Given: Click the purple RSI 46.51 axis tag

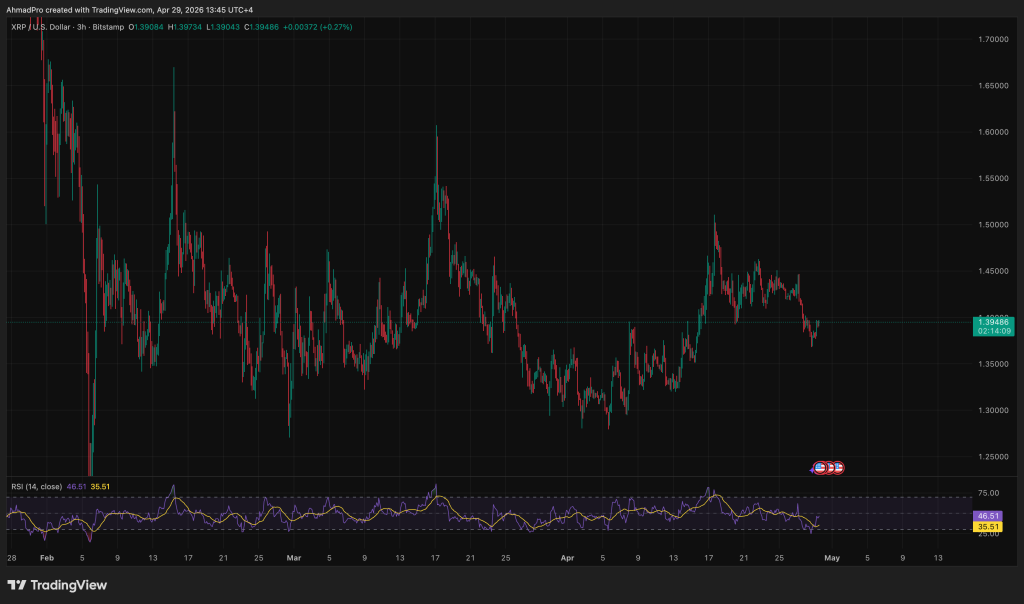Looking at the screenshot, I should pos(987,516).
